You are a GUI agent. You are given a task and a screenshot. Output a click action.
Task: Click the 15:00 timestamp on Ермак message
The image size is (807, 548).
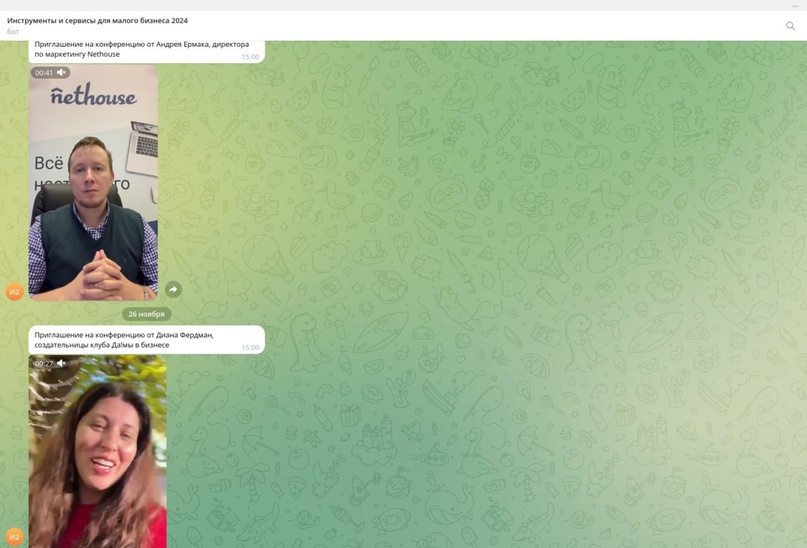[x=250, y=57]
